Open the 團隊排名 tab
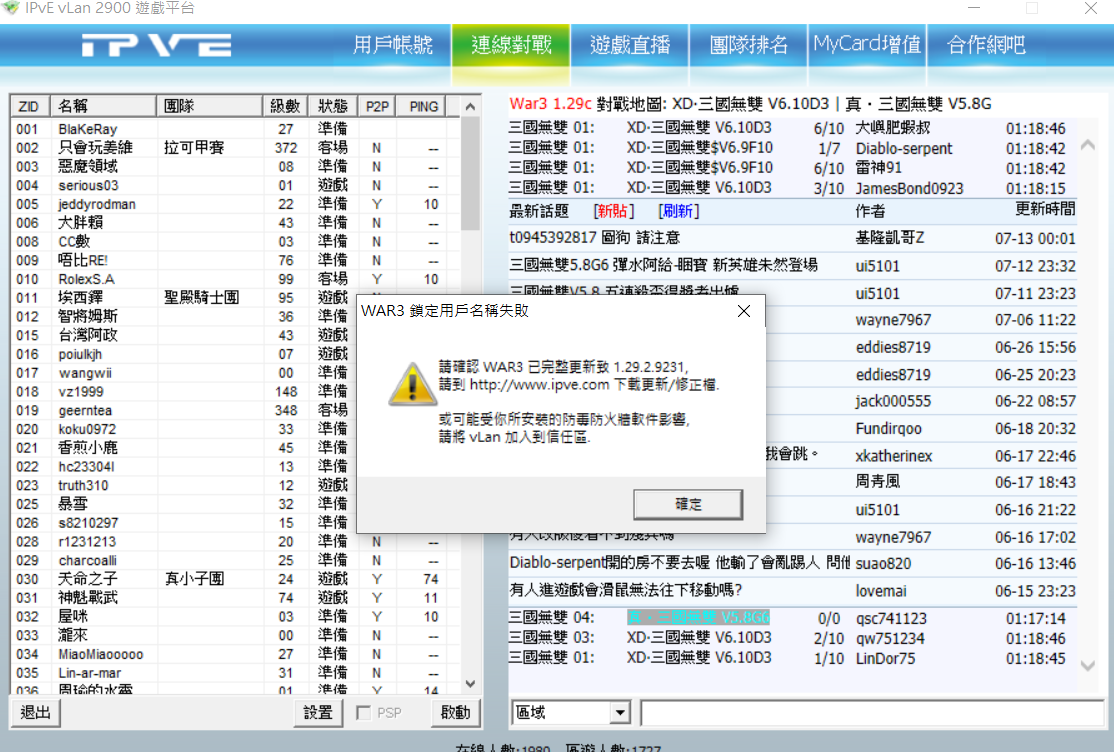This screenshot has width=1114, height=752. click(748, 45)
